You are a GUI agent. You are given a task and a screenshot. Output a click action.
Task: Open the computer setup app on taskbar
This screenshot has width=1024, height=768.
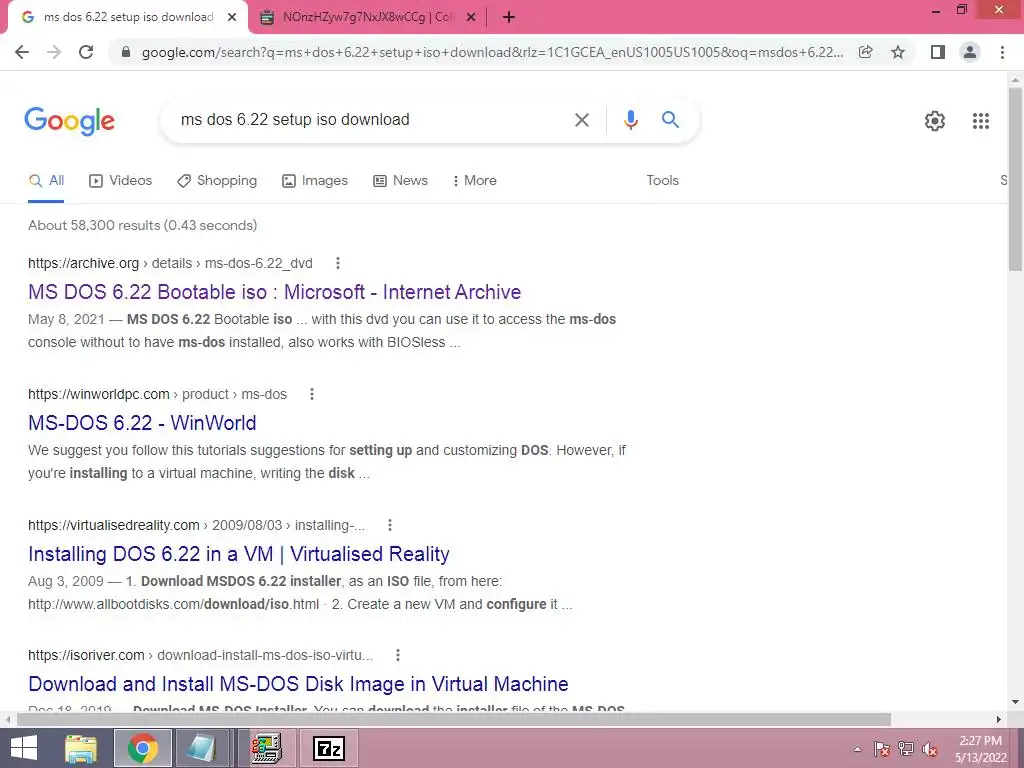(x=266, y=748)
